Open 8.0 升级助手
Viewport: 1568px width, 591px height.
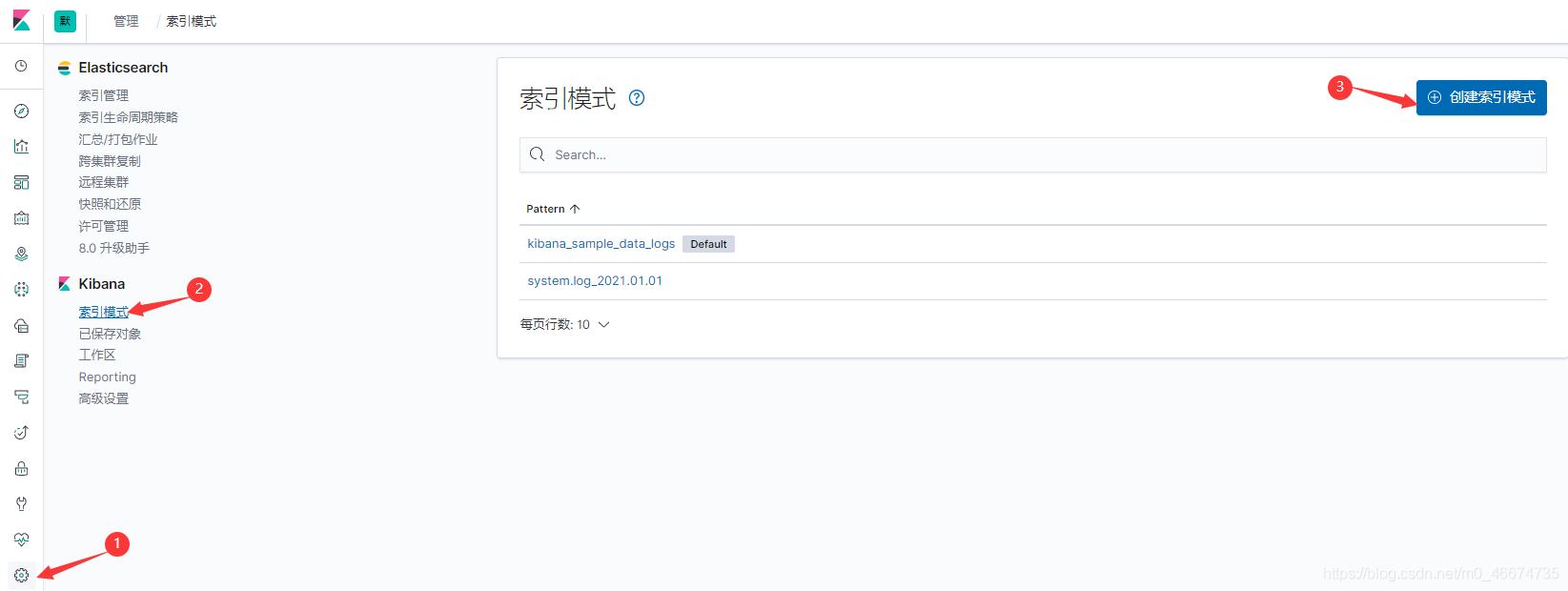click(113, 248)
